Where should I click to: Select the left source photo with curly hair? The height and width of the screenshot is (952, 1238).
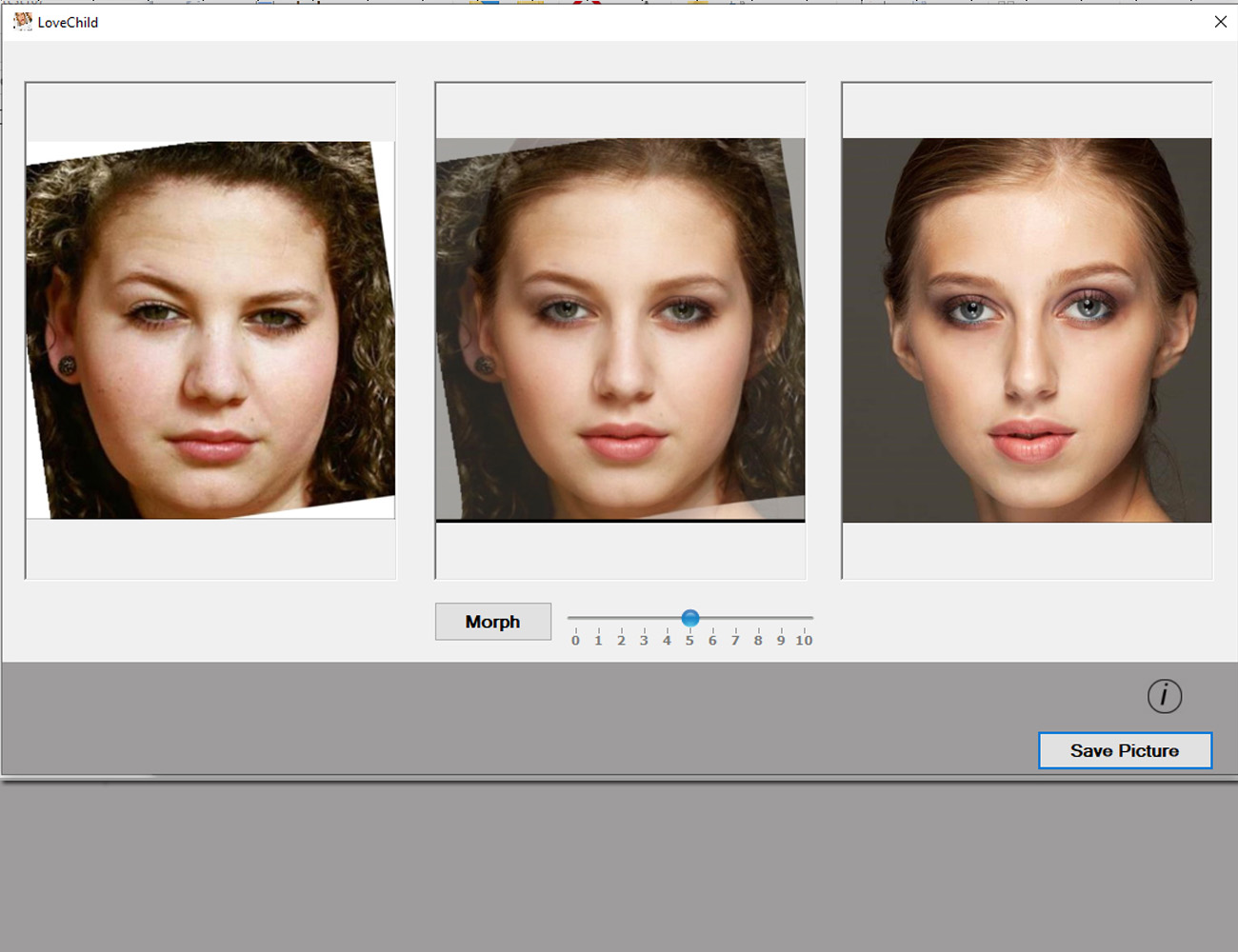coord(210,329)
